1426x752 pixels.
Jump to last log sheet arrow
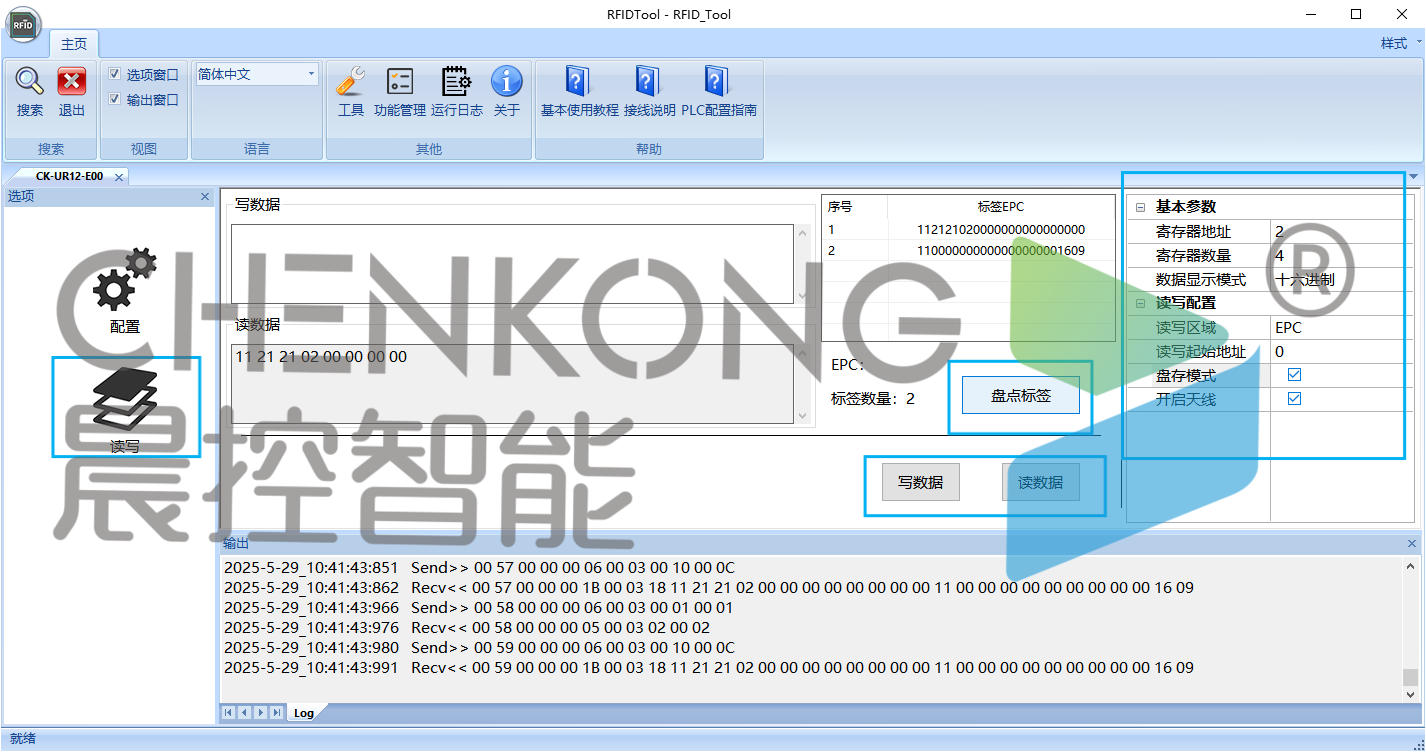click(x=276, y=712)
